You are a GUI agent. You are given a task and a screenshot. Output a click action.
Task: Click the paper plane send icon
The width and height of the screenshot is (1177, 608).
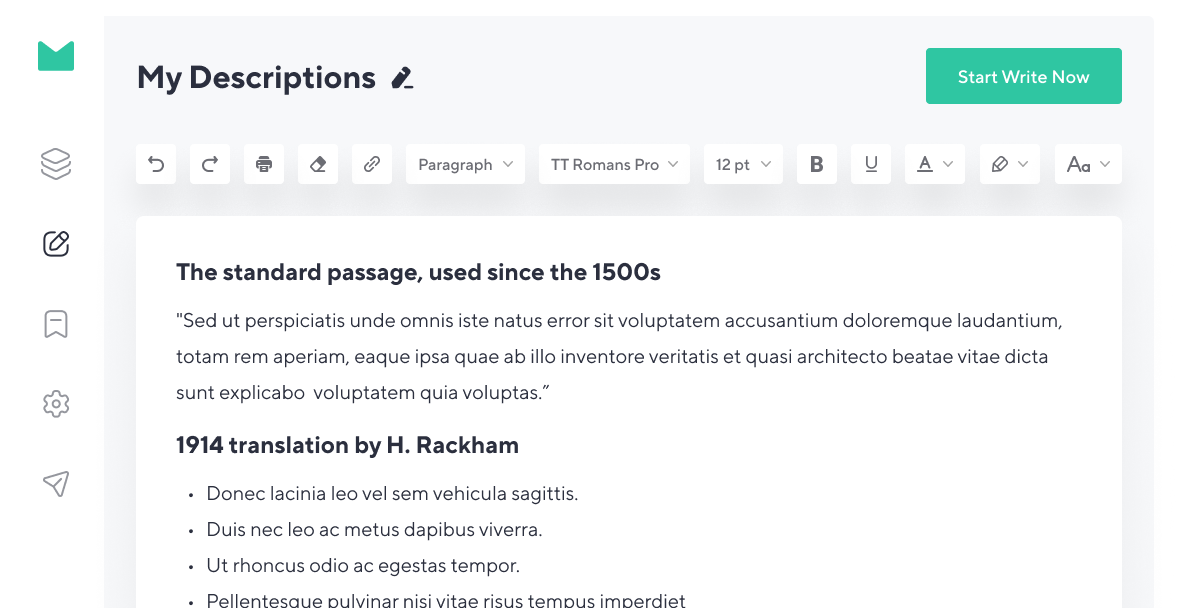point(56,484)
